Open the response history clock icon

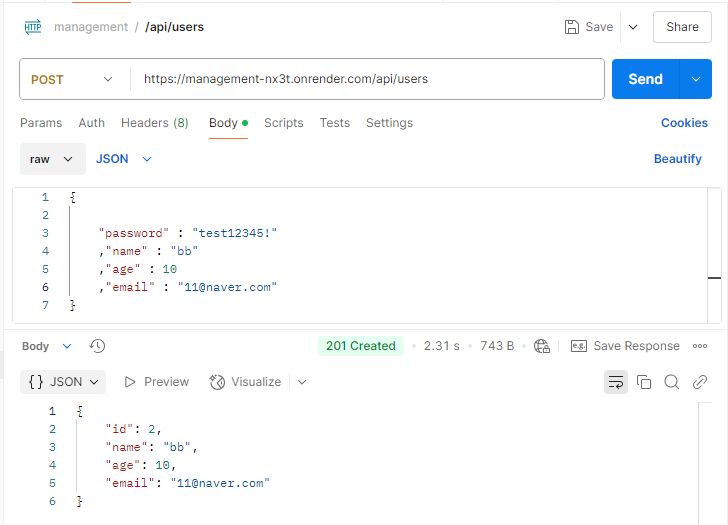[98, 346]
